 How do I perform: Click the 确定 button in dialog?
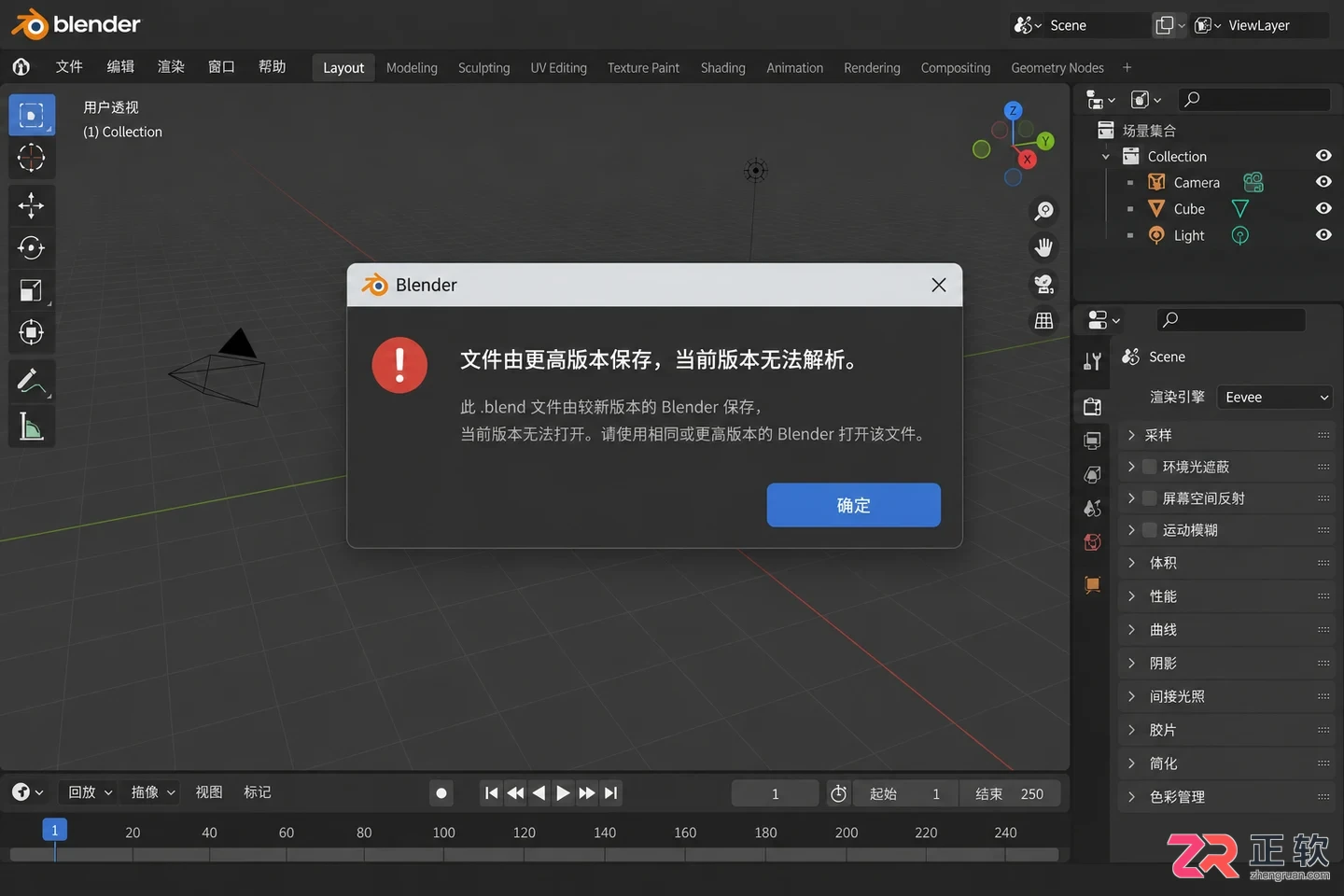[853, 505]
